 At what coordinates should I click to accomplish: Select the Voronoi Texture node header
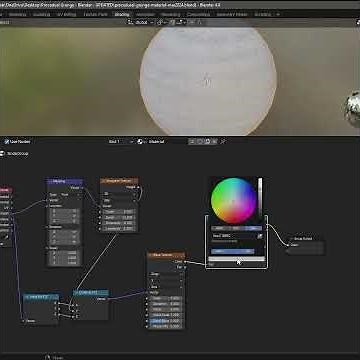[119, 181]
